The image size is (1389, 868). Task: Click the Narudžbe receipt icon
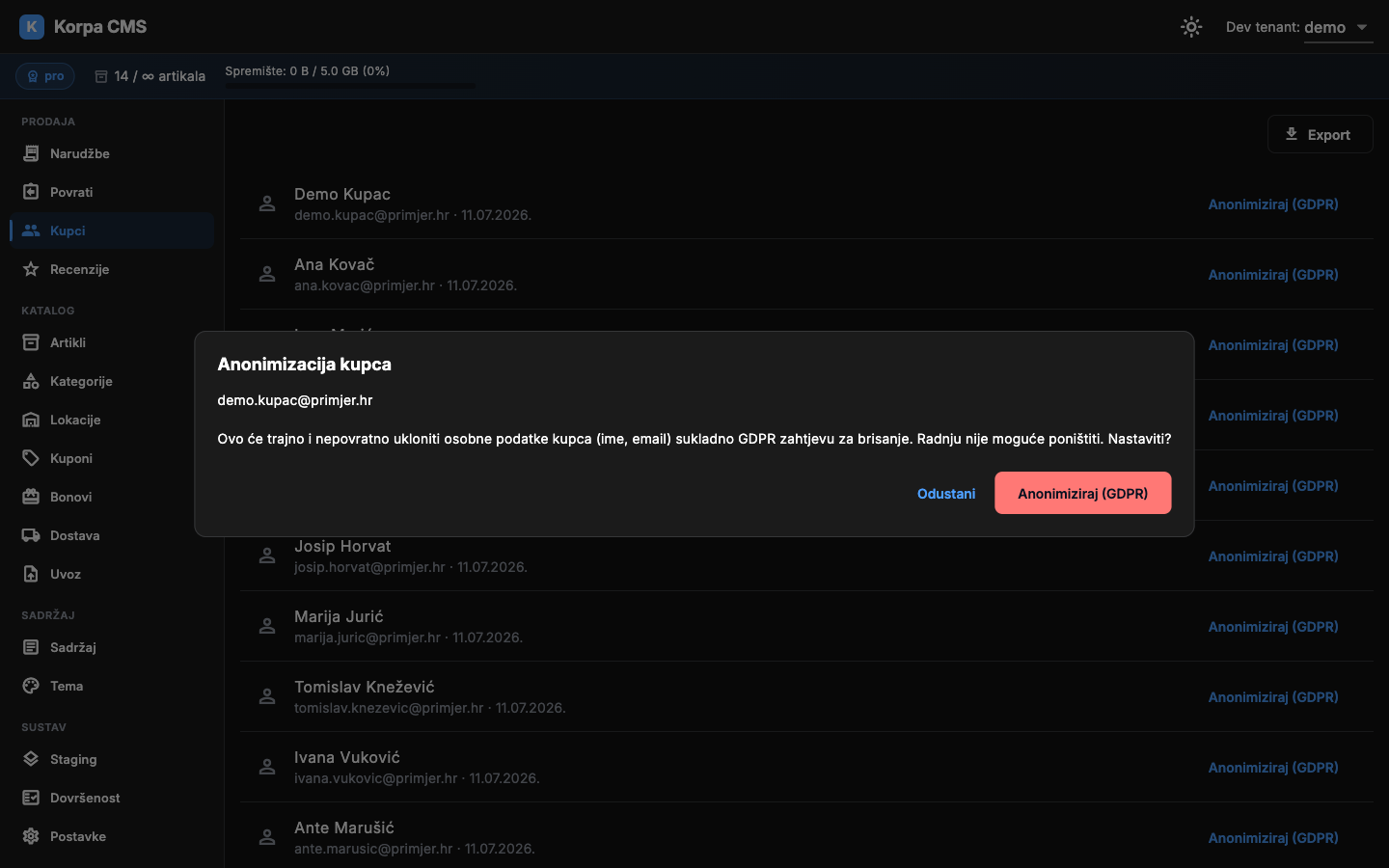pyautogui.click(x=31, y=153)
